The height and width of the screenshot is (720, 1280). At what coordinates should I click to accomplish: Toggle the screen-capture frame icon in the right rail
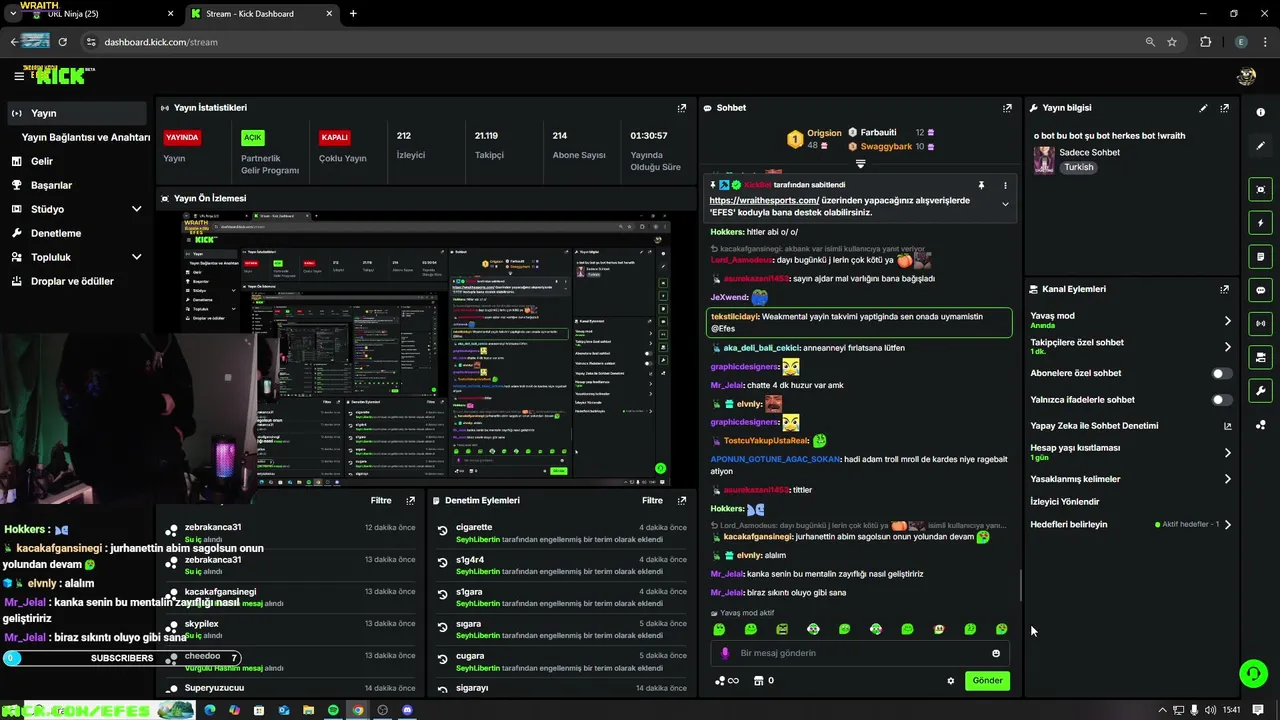tap(1261, 189)
